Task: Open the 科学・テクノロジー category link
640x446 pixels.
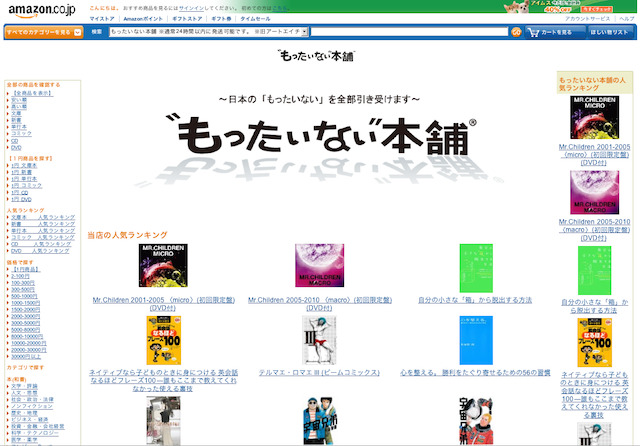Action: point(35,433)
